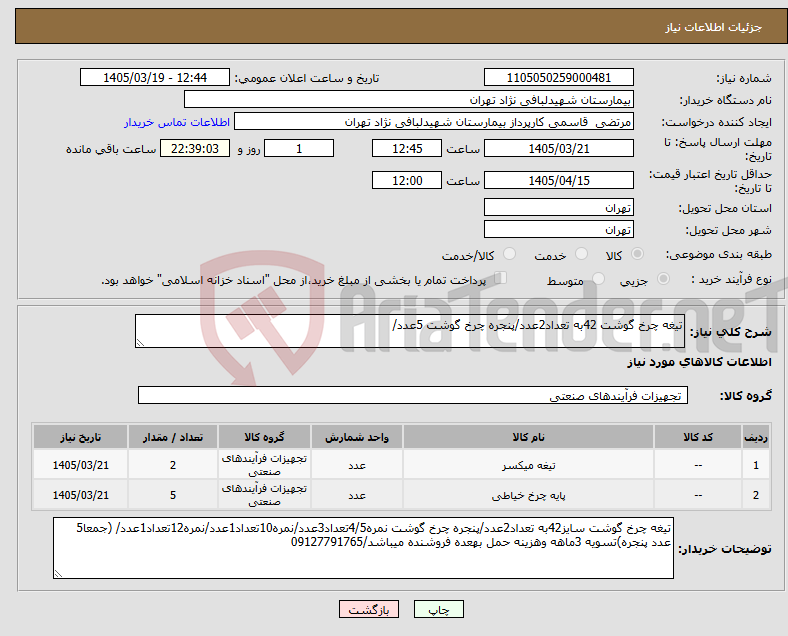This screenshot has height=636, width=788.
Task: Click the تیغه میکسر item cell
Action: click(x=528, y=465)
